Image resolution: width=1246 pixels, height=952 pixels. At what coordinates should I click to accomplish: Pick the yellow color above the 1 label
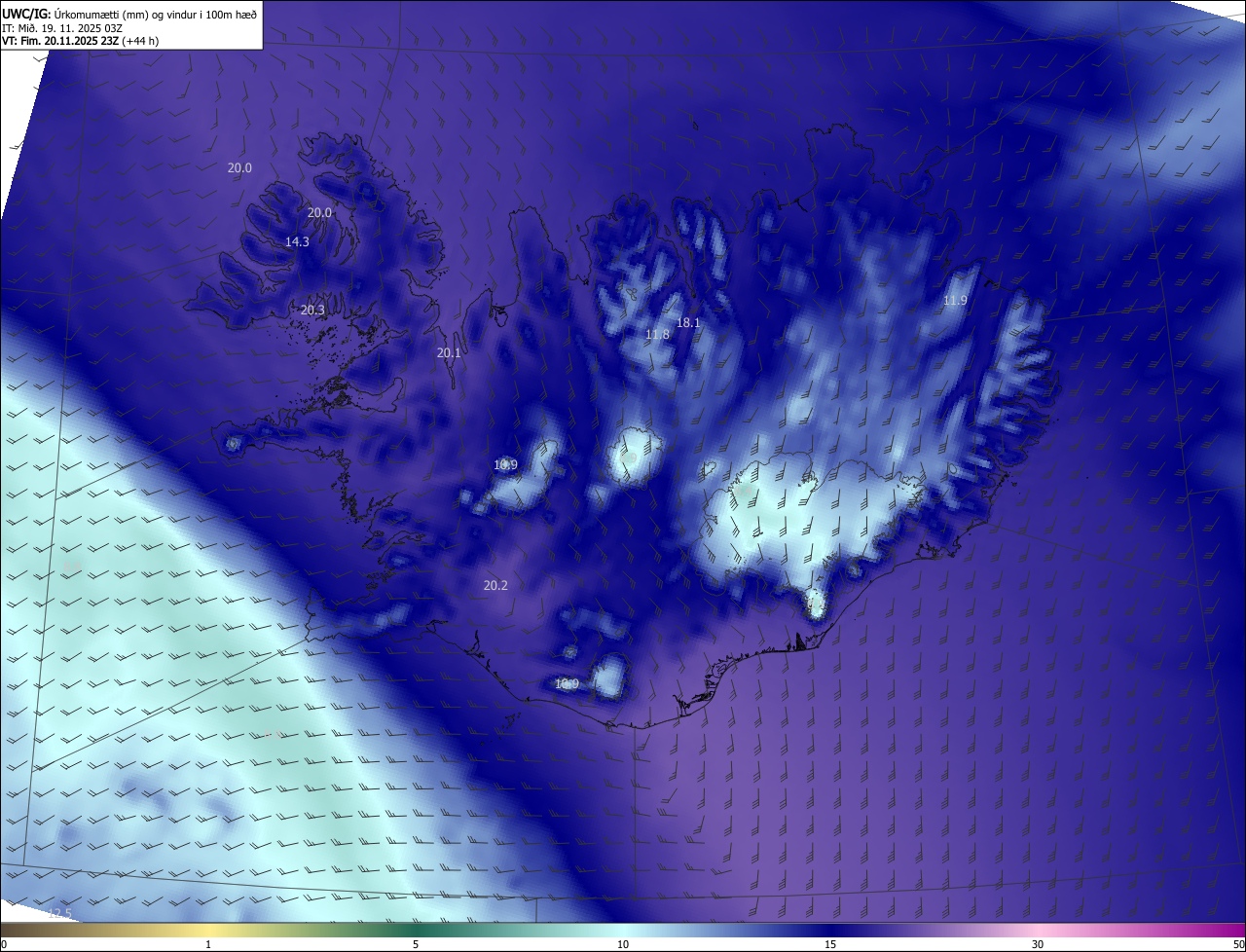click(208, 930)
